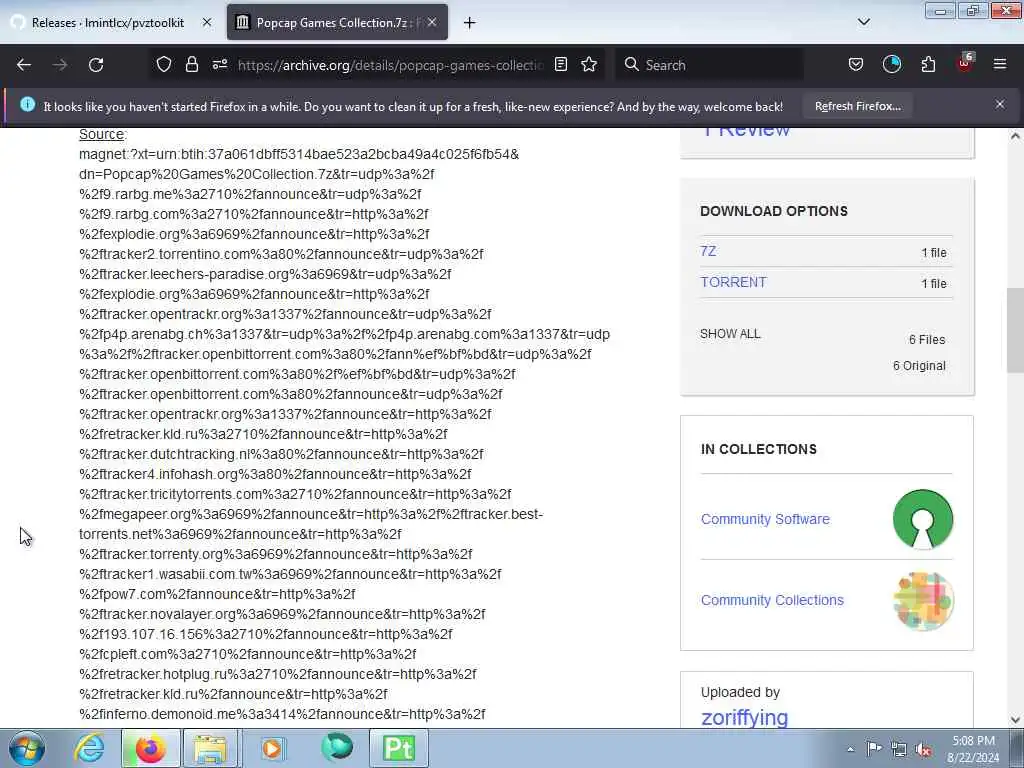1024x768 pixels.
Task: Click the Refresh Firefox button
Action: tap(857, 106)
